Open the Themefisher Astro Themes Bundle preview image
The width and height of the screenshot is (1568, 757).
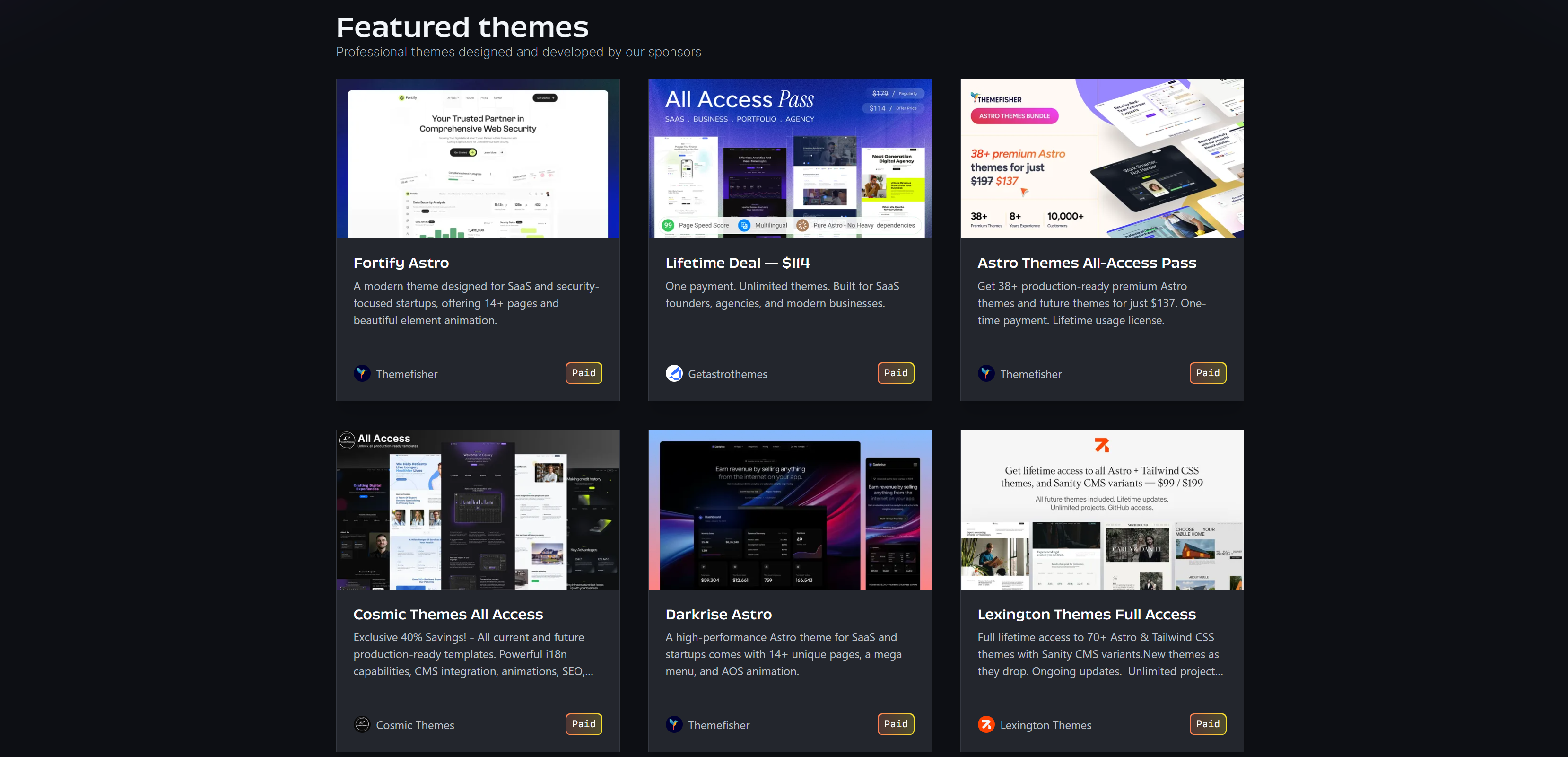(1102, 158)
